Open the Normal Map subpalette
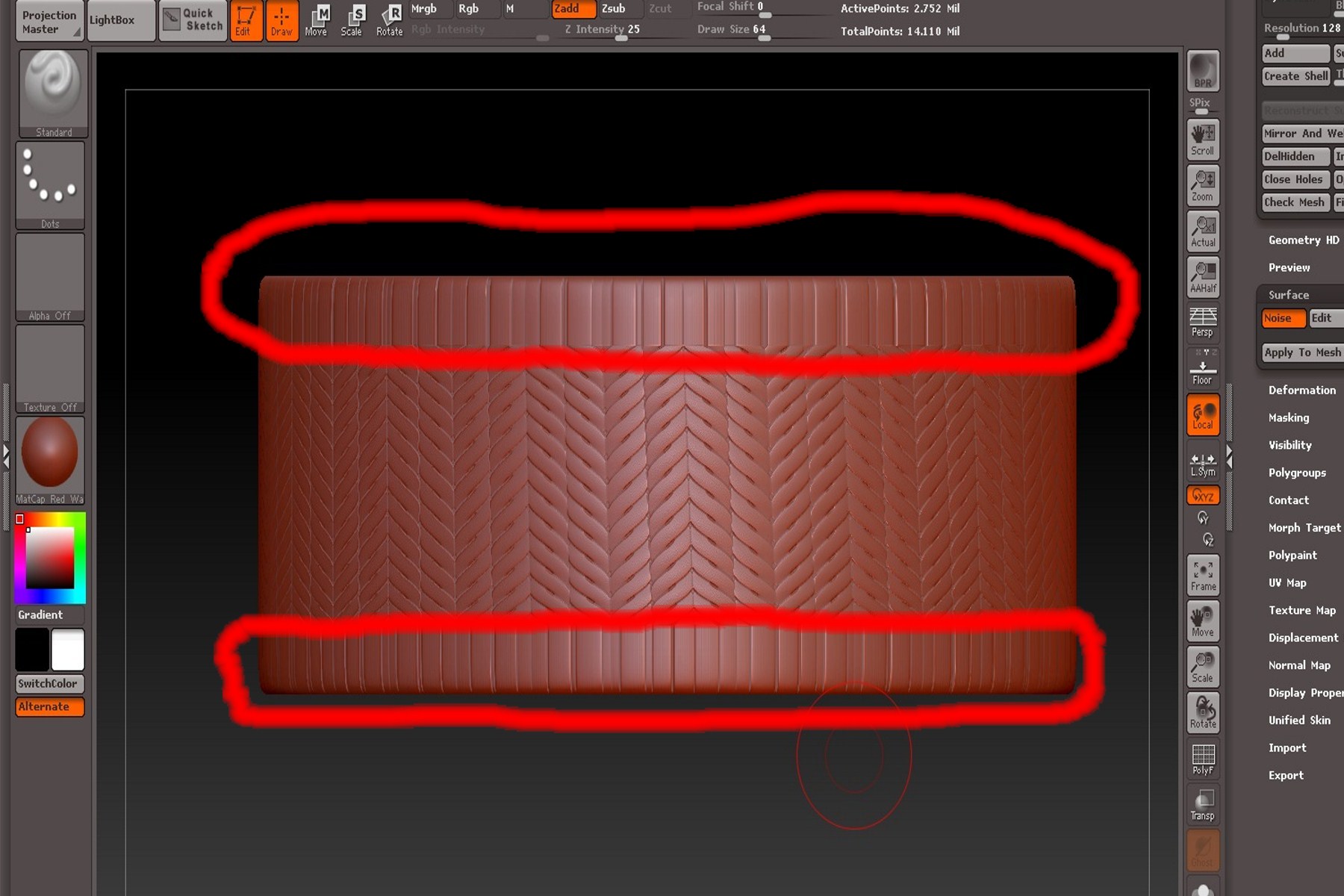1344x896 pixels. (x=1299, y=665)
